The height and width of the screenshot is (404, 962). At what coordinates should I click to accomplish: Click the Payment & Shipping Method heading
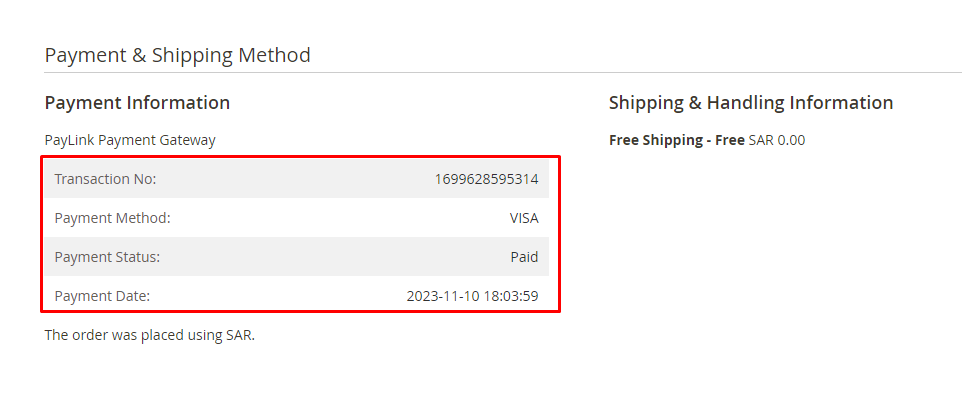click(x=177, y=55)
